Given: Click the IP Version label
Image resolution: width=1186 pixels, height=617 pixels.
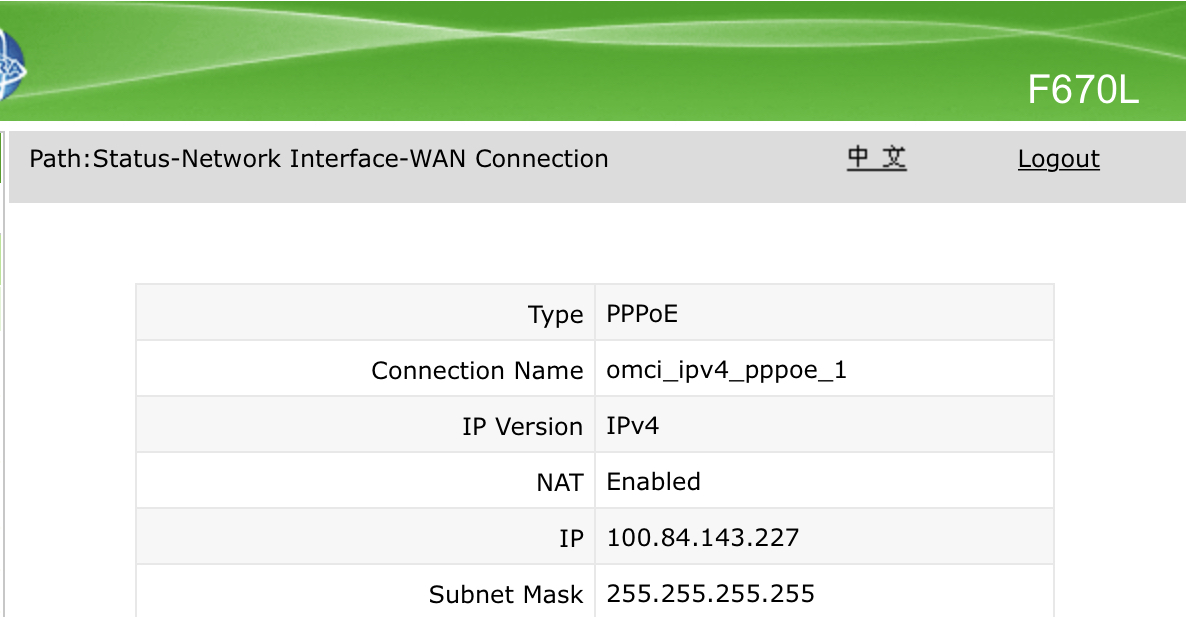Looking at the screenshot, I should (523, 426).
